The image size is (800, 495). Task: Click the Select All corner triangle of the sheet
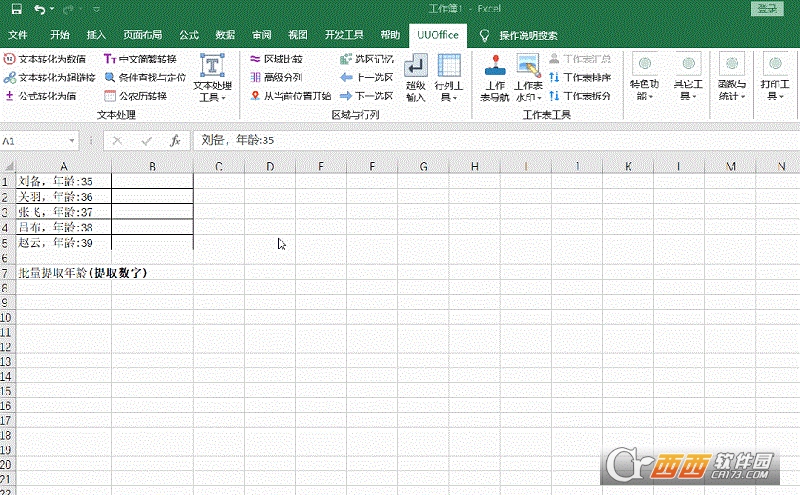click(8, 166)
